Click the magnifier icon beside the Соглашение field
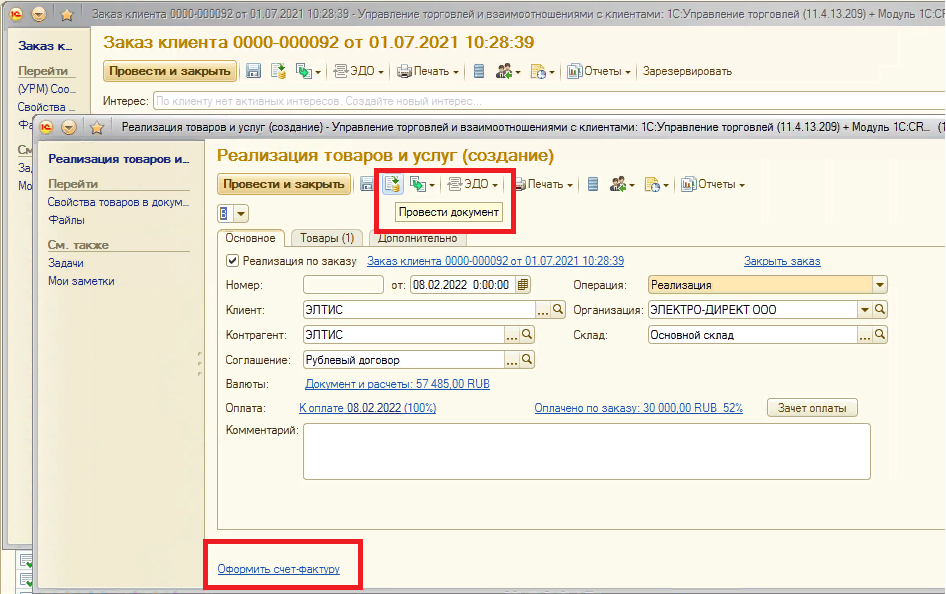The height and width of the screenshot is (594, 946). (x=527, y=360)
